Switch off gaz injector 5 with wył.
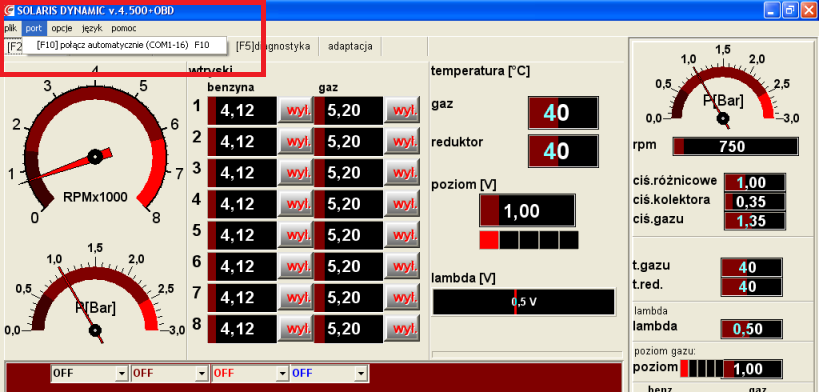 402,235
